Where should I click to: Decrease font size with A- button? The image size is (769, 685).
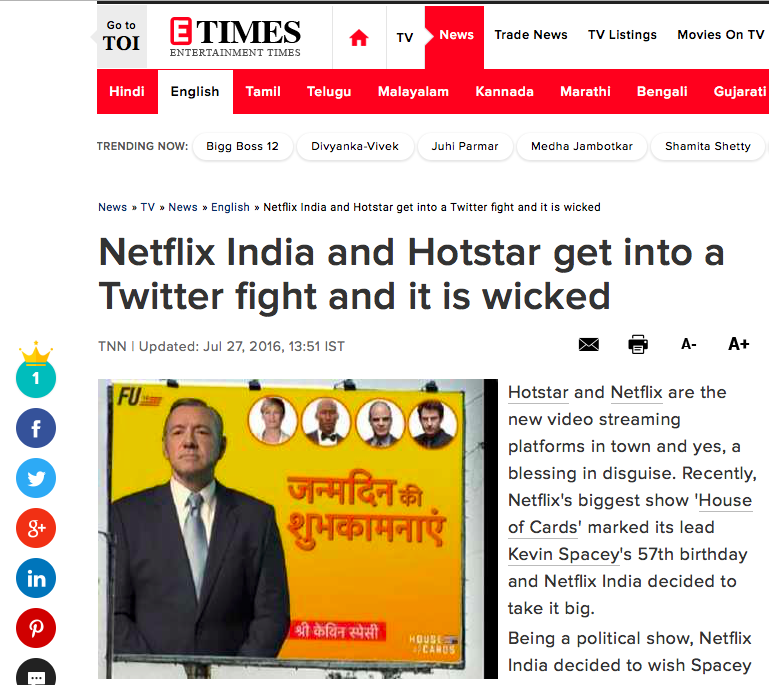689,344
